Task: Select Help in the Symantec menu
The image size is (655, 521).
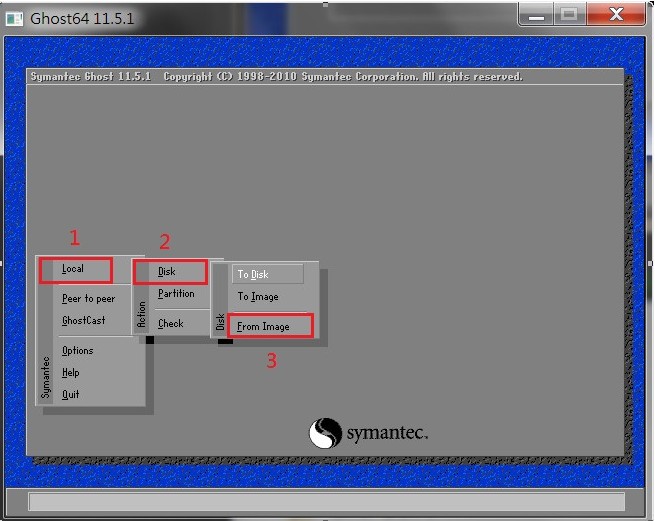Action: (71, 372)
